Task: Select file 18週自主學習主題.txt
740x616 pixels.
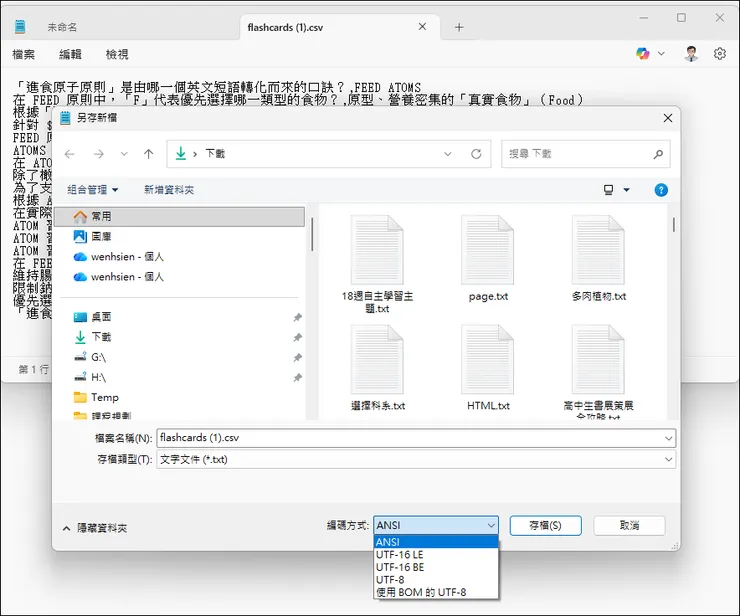Action: (377, 264)
